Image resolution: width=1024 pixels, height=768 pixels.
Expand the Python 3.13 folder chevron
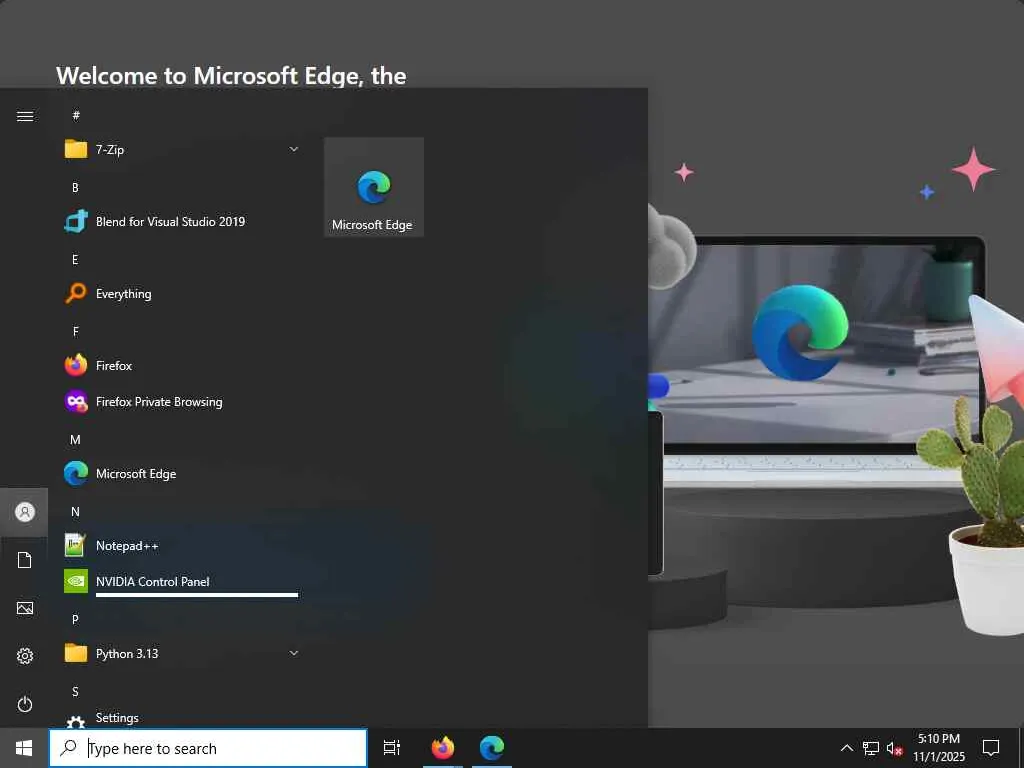click(294, 653)
